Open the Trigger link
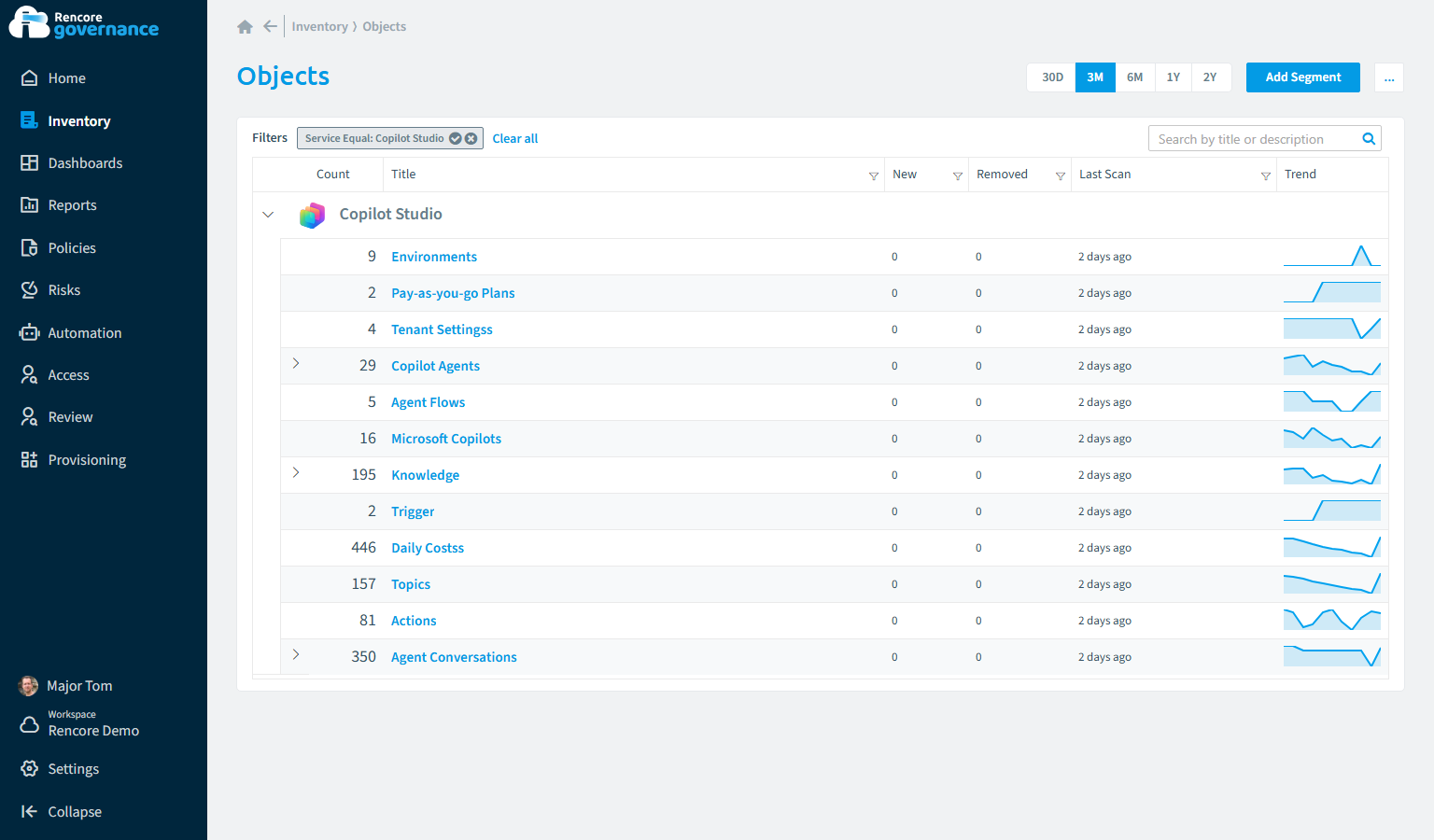 [x=413, y=511]
